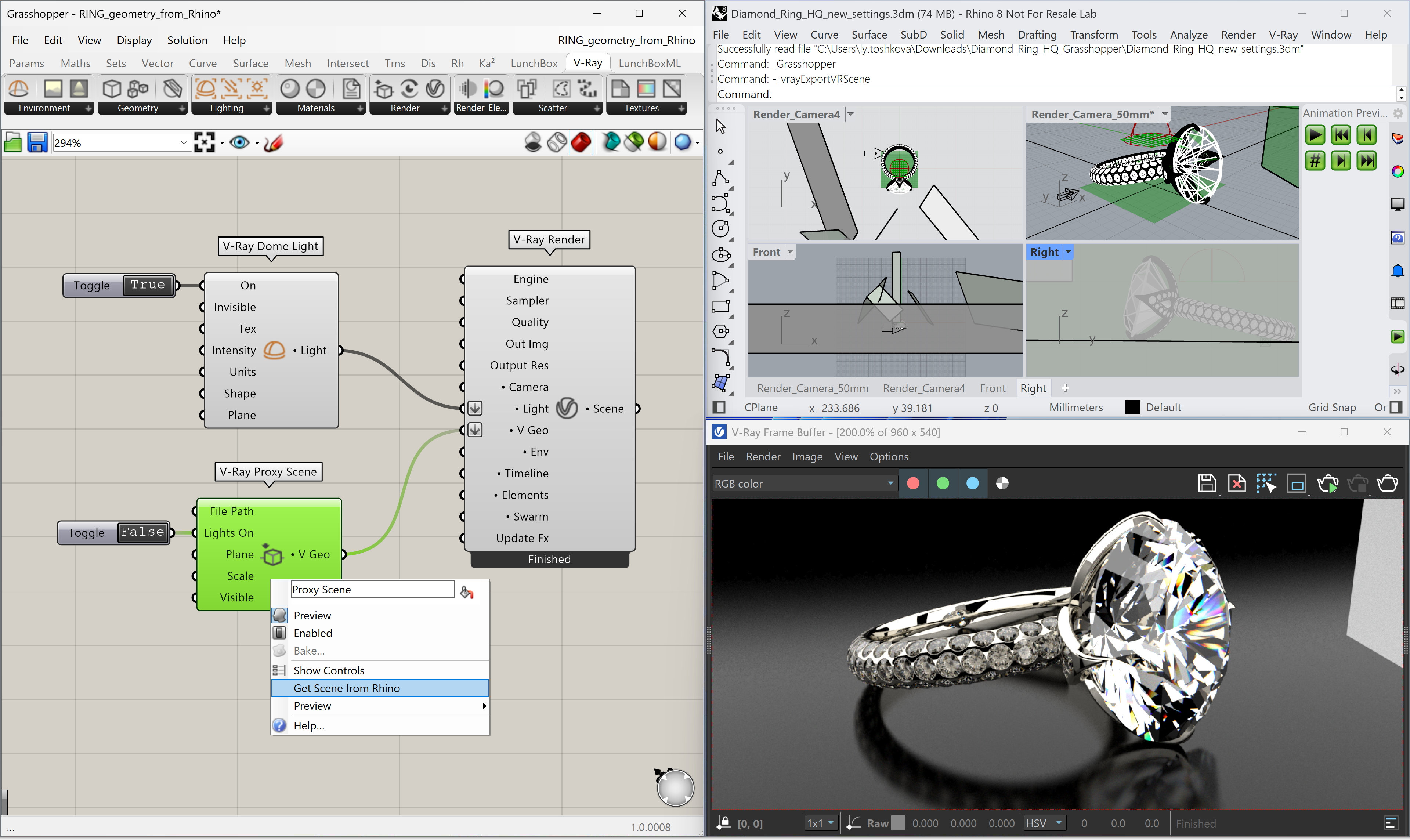Viewport: 1410px width, 840px height.
Task: Click the paint bucket icon in context menu
Action: [467, 592]
